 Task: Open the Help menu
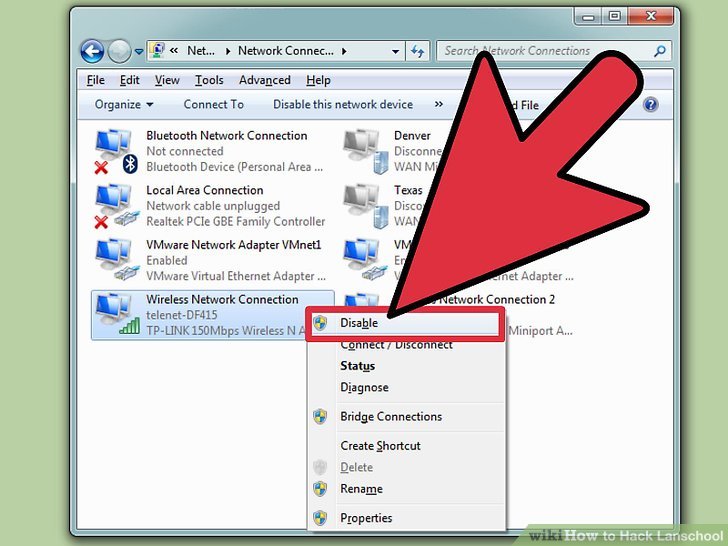(318, 80)
